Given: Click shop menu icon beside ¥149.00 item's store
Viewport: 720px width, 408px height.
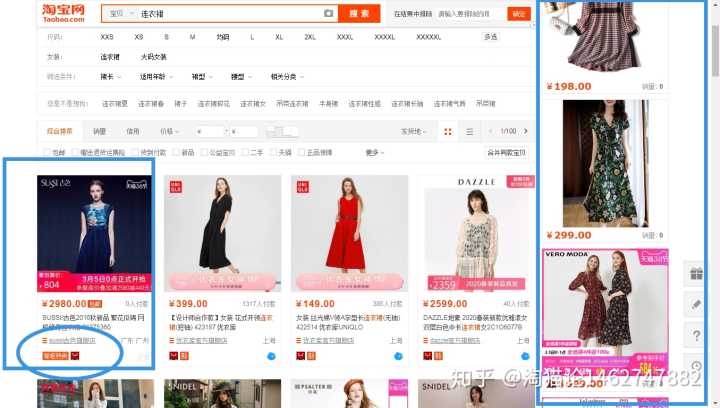Looking at the screenshot, I should (299, 341).
